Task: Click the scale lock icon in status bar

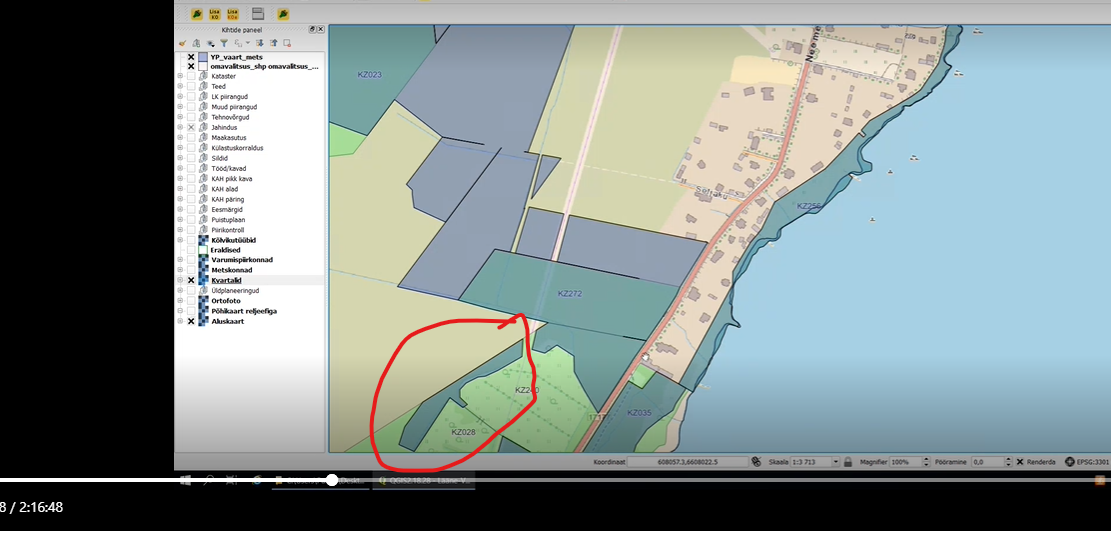Action: pos(848,462)
